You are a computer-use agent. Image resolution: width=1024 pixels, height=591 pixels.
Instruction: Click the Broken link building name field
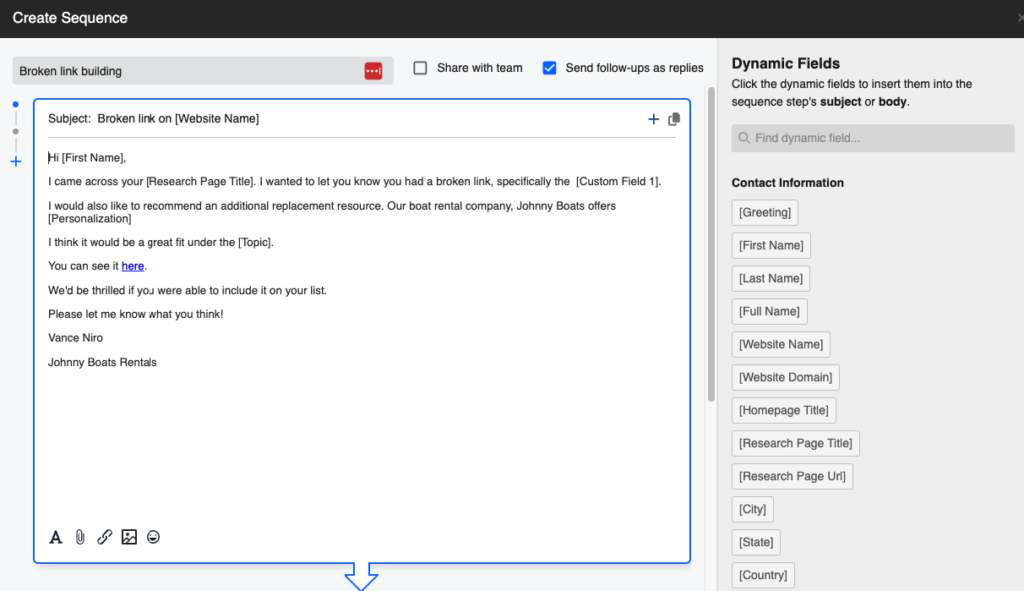tap(180, 70)
